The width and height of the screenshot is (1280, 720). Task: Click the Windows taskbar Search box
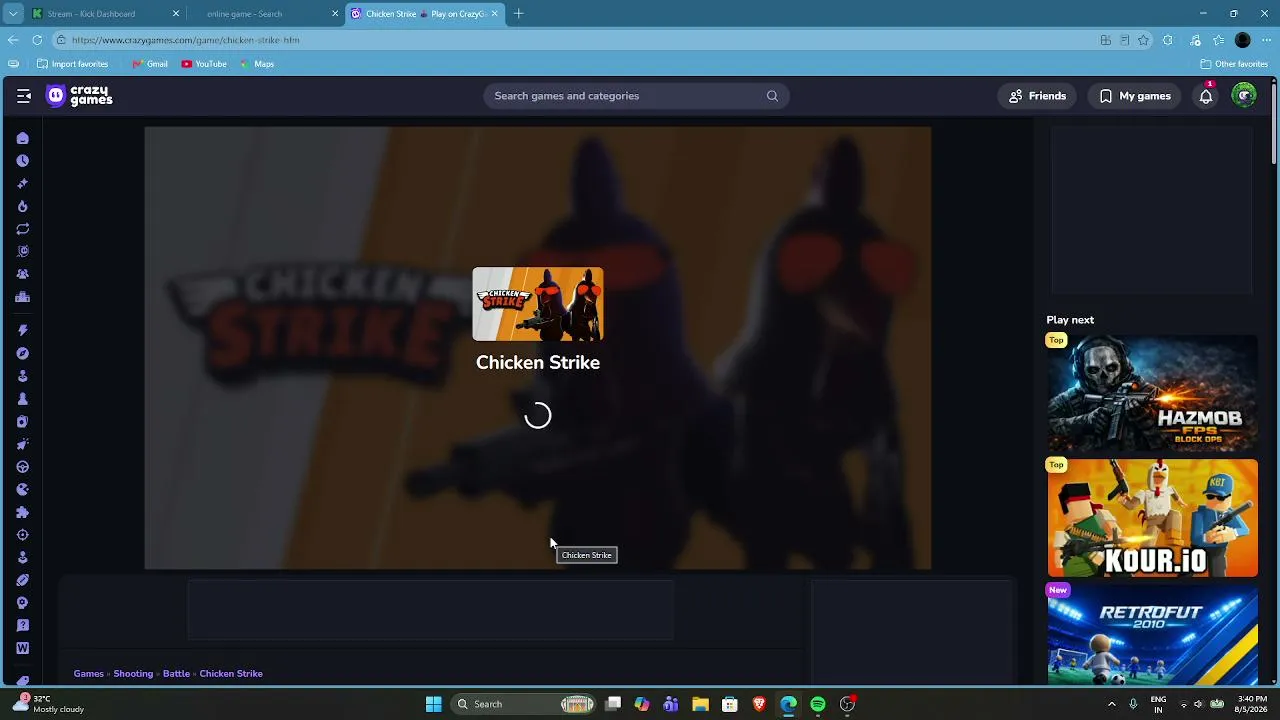[524, 704]
